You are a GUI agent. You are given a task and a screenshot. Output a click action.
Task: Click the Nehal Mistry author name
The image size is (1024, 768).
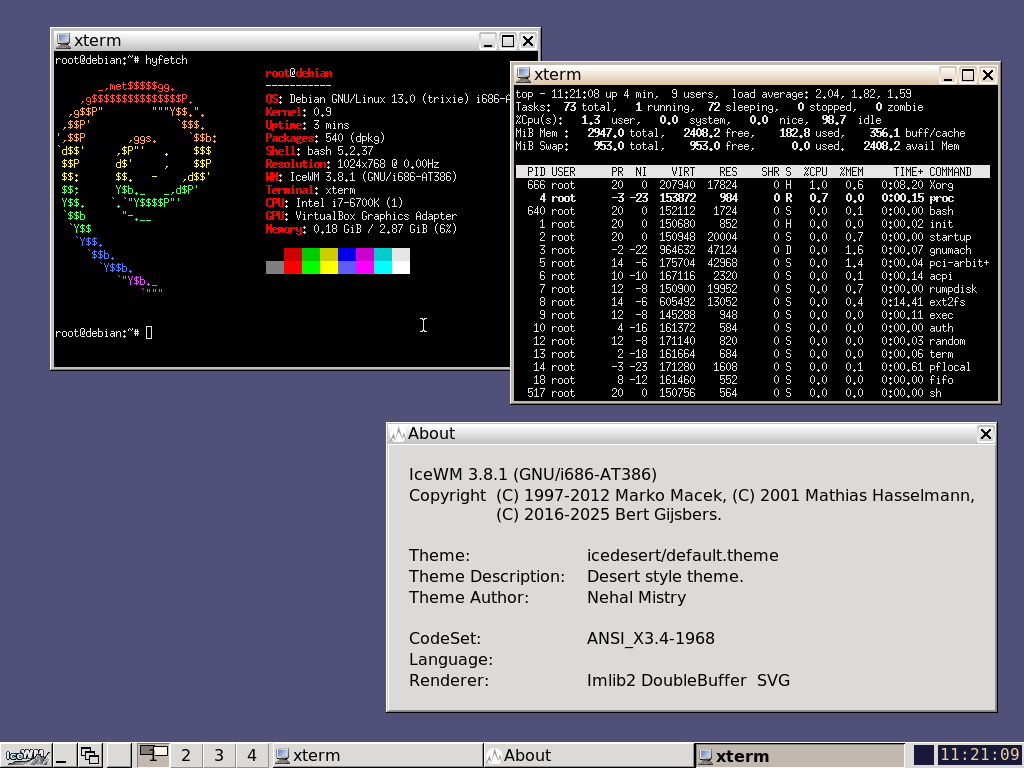[637, 598]
